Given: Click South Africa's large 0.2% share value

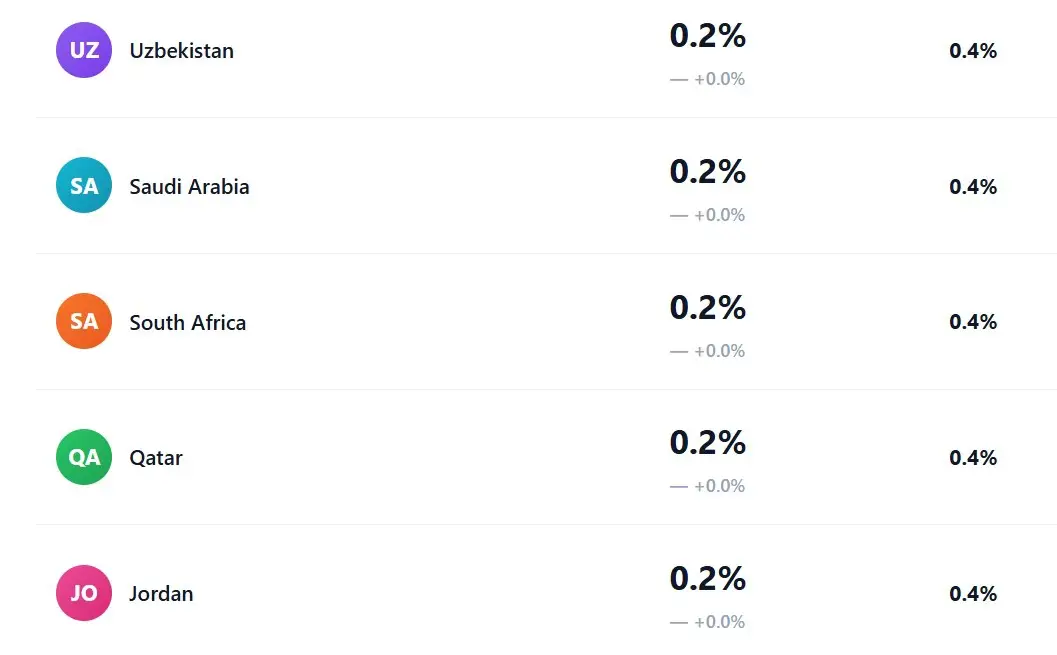Looking at the screenshot, I should 708,308.
